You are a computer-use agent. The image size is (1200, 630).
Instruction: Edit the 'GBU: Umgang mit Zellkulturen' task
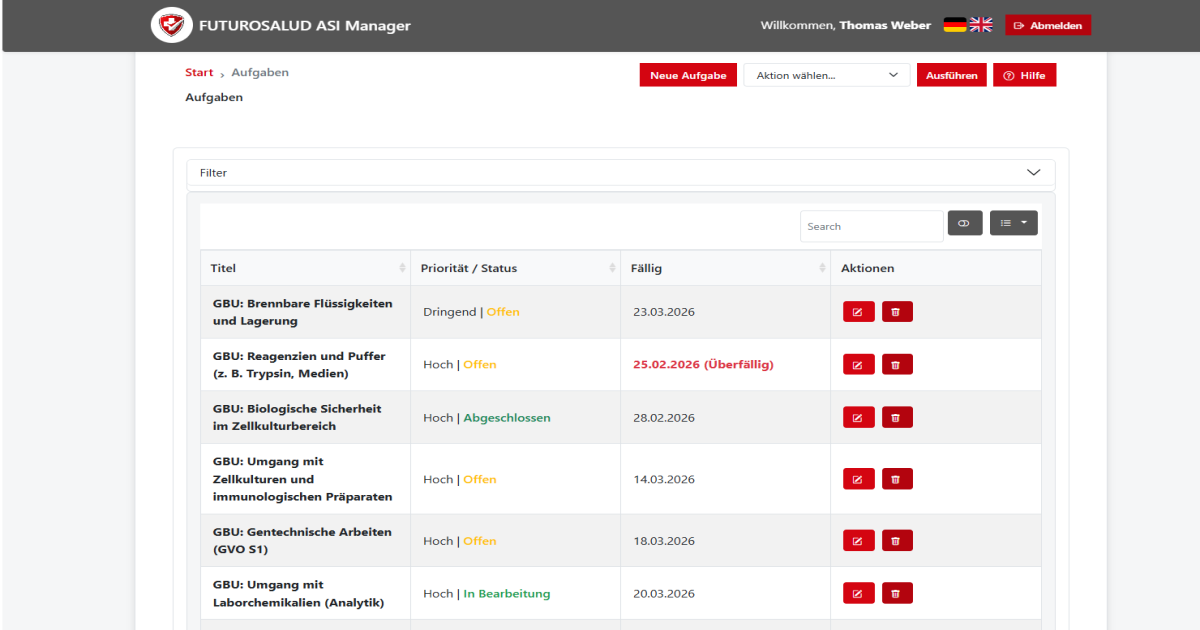coord(858,478)
